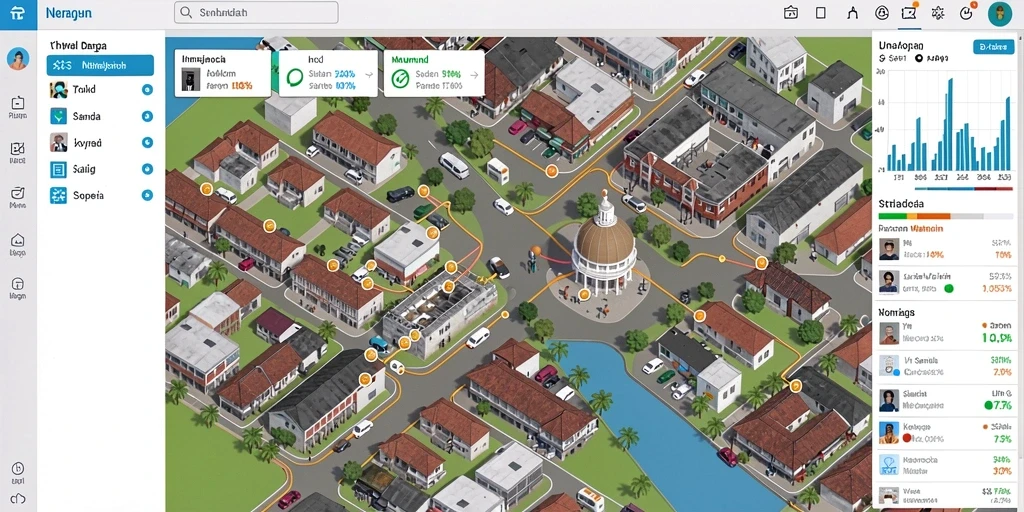Open the calendar icon in top toolbar
1024x512 pixels.
791,13
